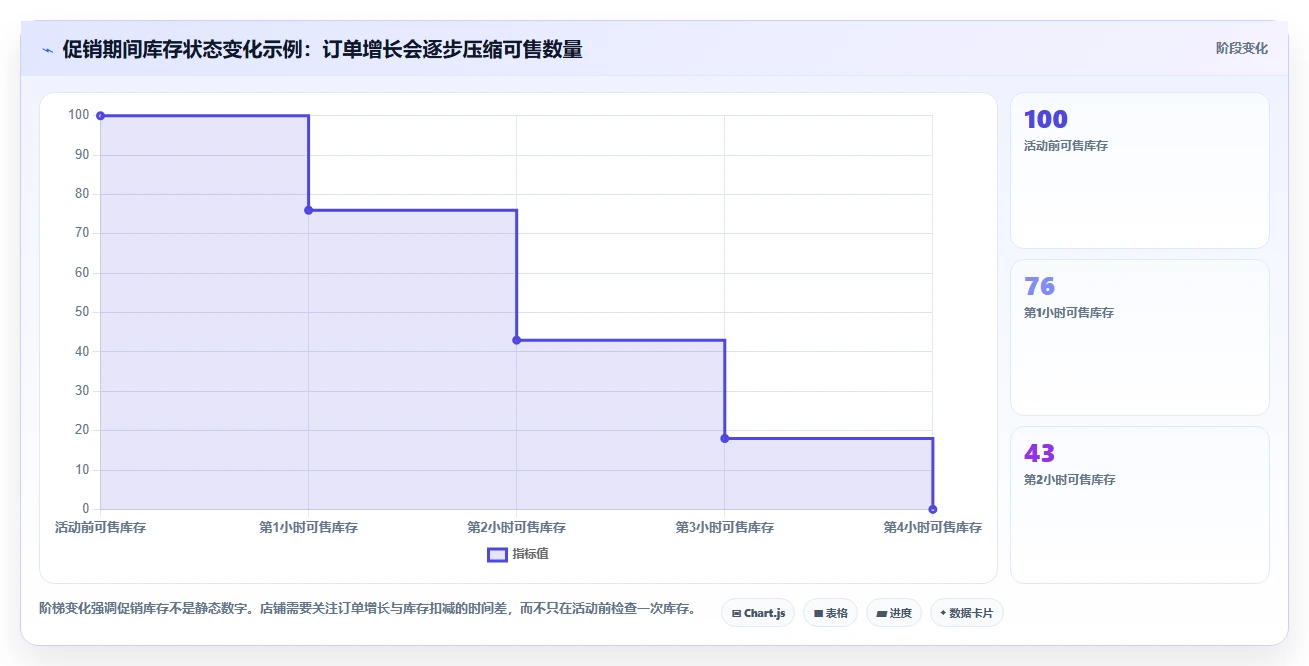The width and height of the screenshot is (1309, 666).
Task: Click the lightning icon beside the title
Action: click(48, 49)
